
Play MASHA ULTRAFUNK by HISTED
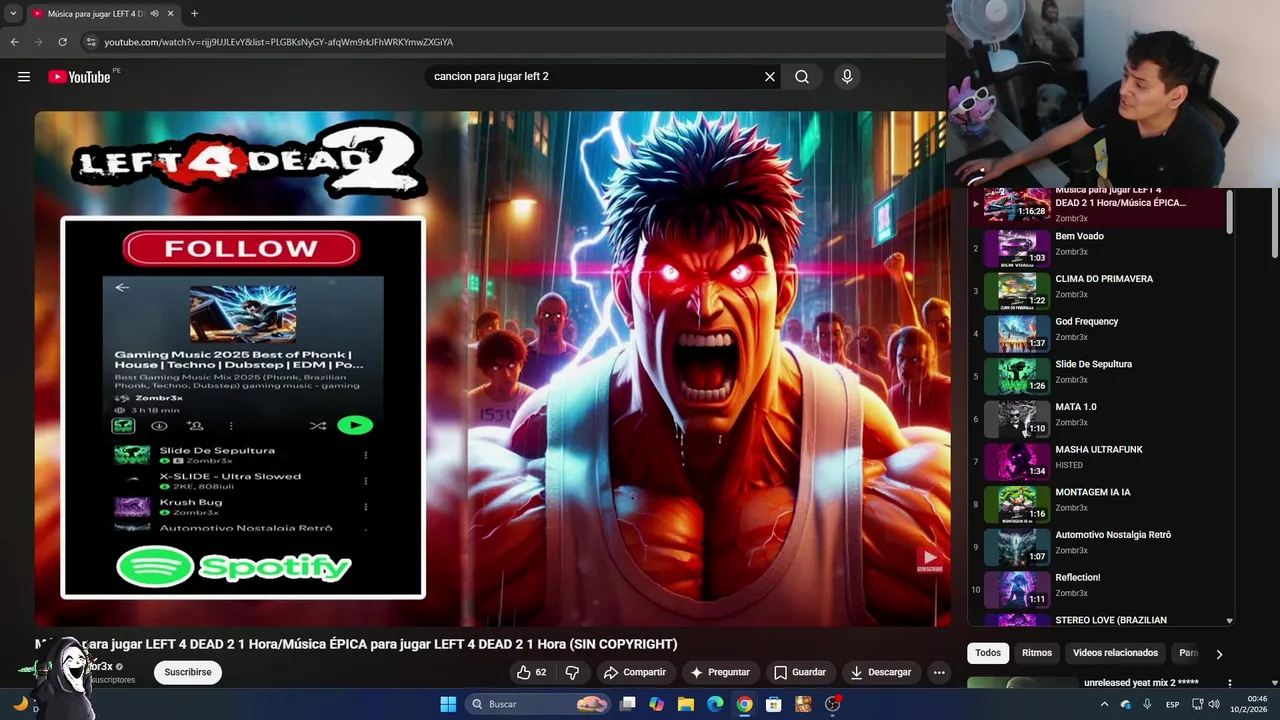coord(1096,462)
